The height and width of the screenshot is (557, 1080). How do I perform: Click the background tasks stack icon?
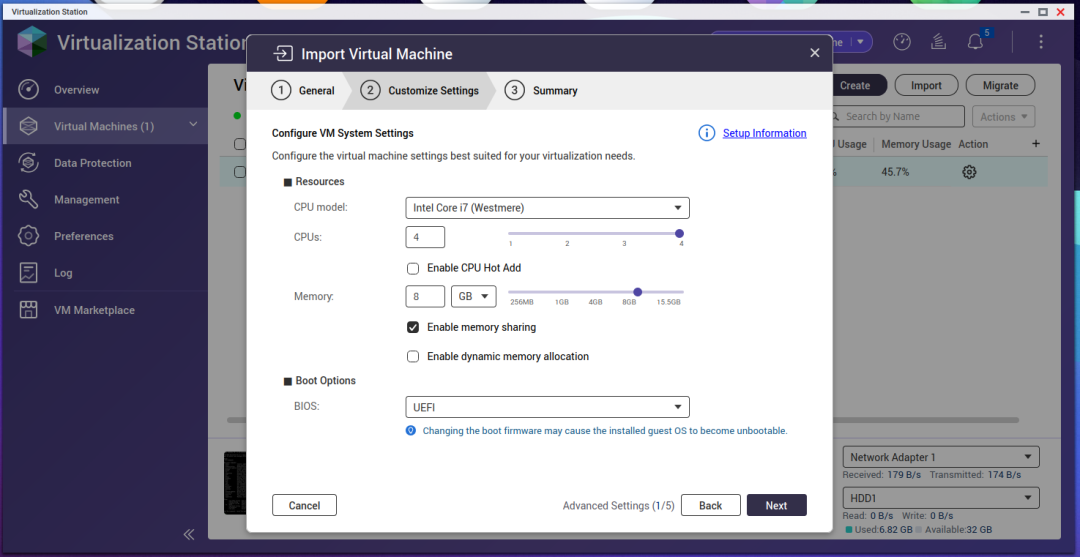(937, 42)
